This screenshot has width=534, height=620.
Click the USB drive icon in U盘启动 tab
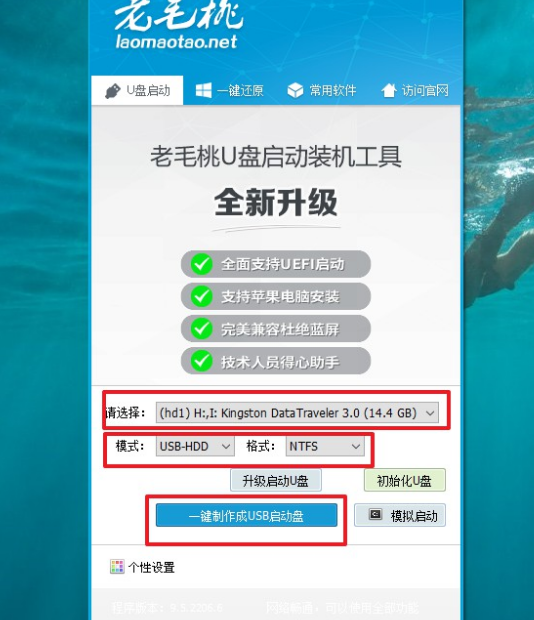113,91
